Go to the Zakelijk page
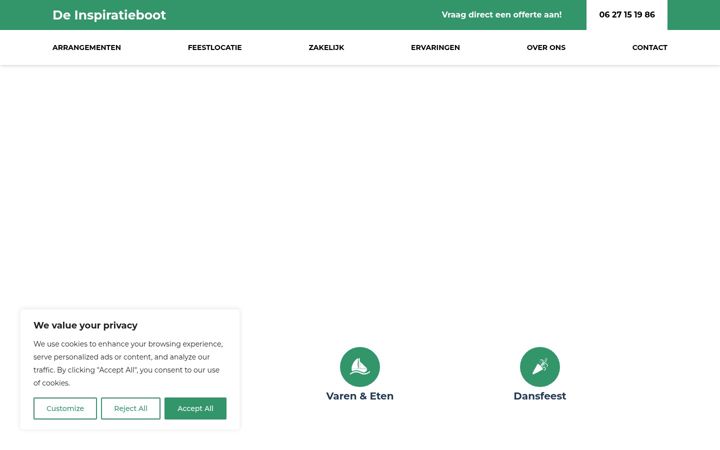720x450 pixels. pyautogui.click(x=326, y=47)
